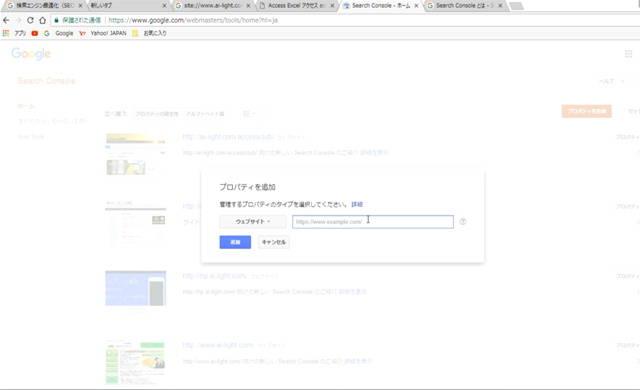Close the Access Excel tab
The image size is (640, 390).
click(x=332, y=6)
